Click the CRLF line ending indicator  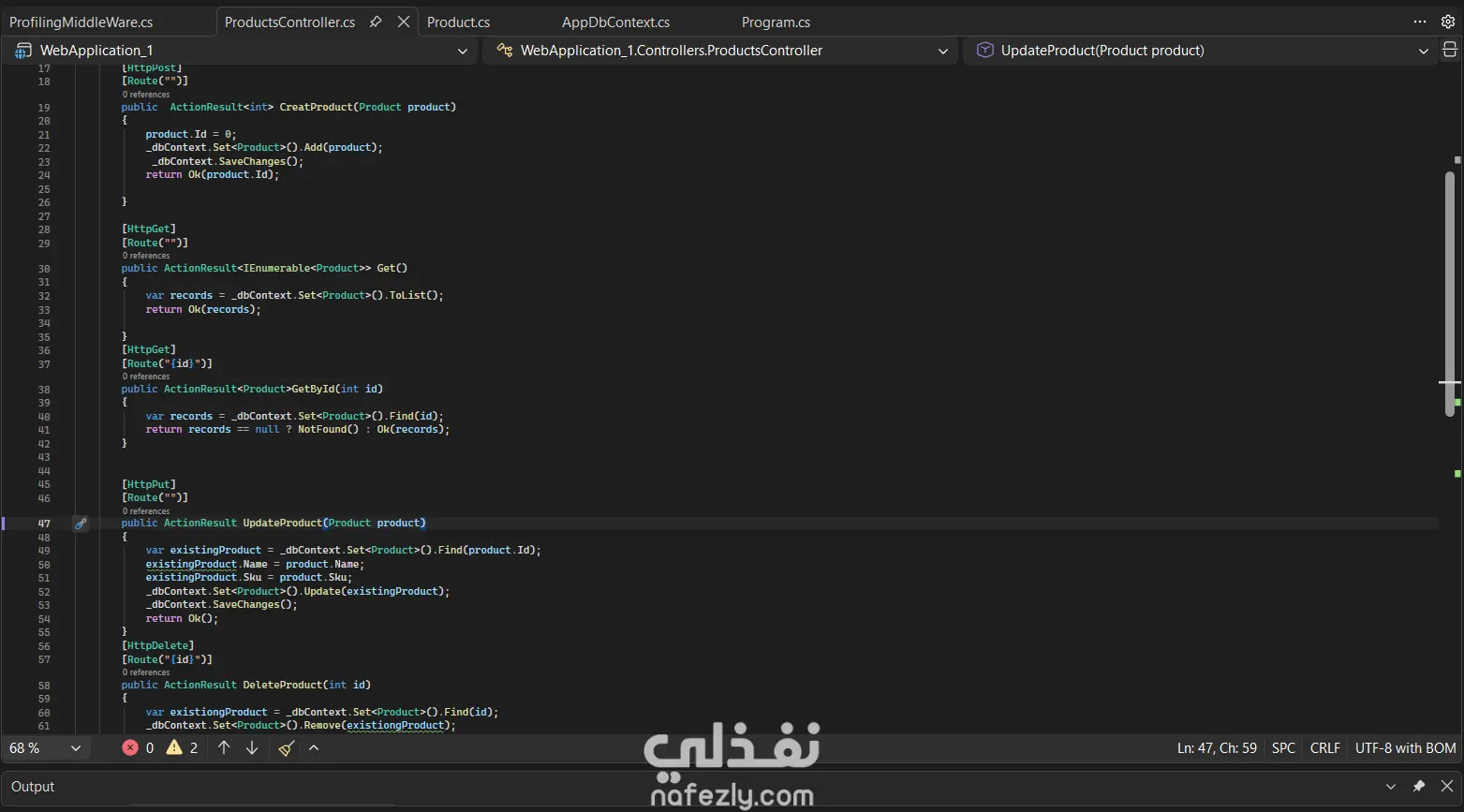tap(1324, 748)
